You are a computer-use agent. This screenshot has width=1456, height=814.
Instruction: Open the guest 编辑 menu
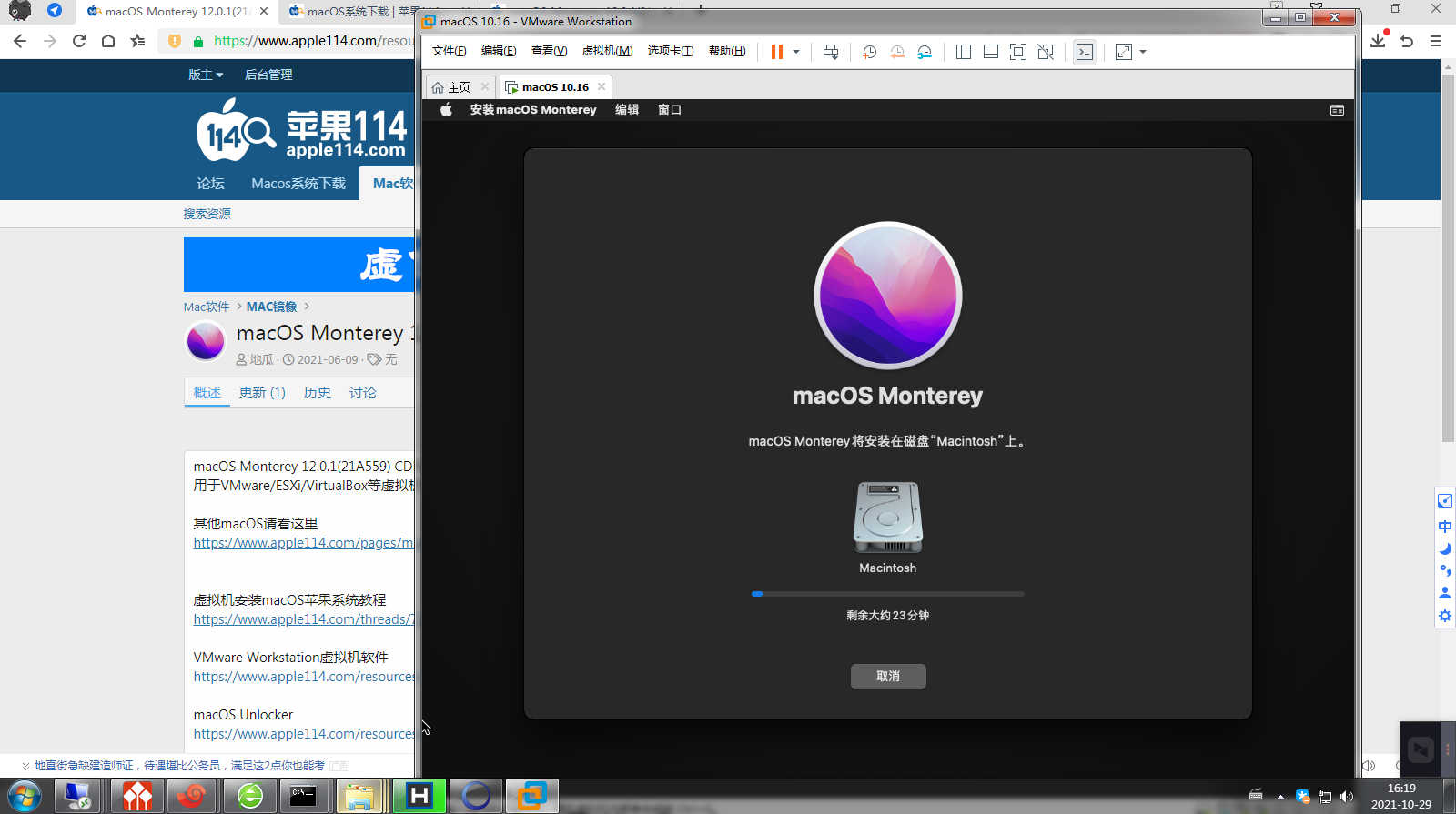(627, 110)
